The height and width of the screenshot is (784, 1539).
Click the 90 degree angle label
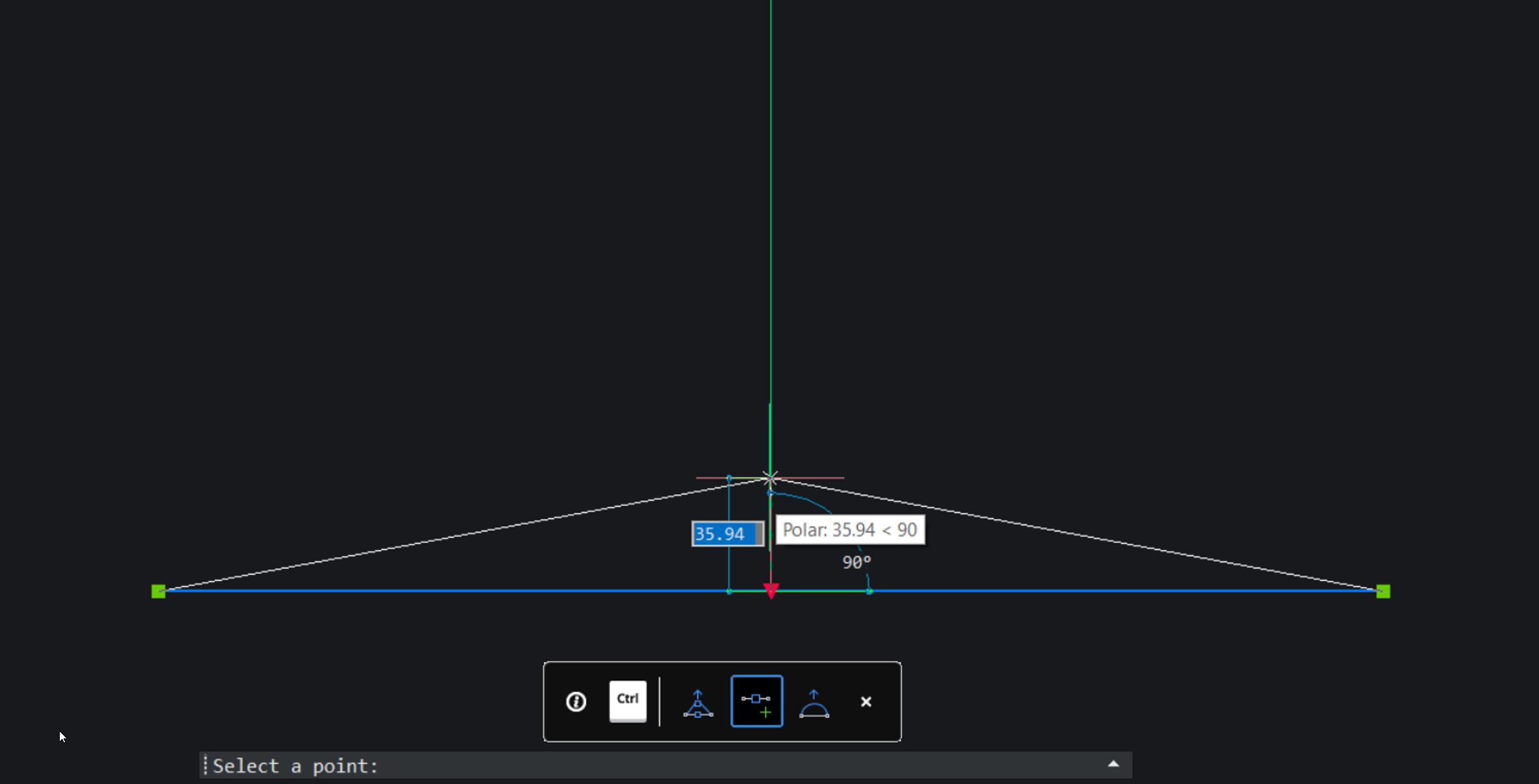click(855, 562)
